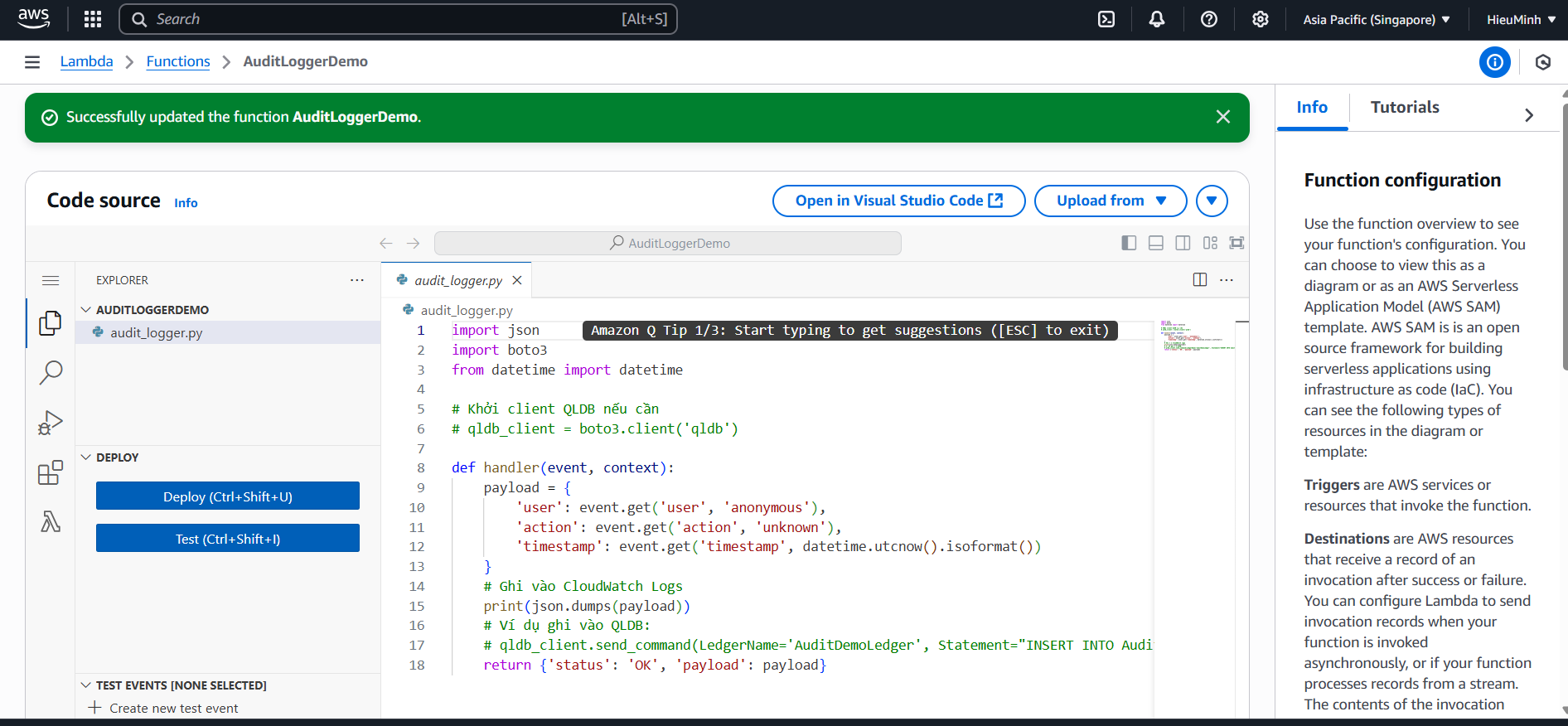Split the editor to the right
The height and width of the screenshot is (726, 1568).
click(1200, 280)
